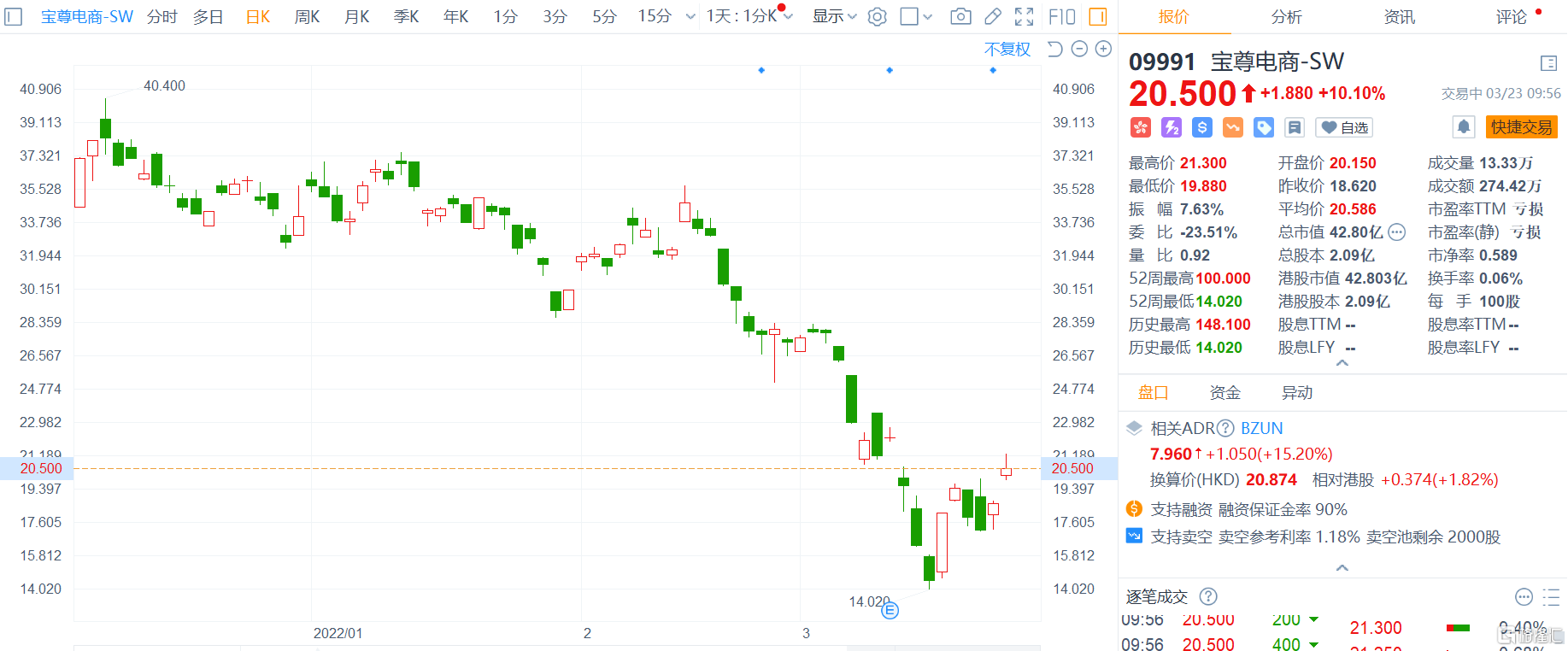
Task: Take a chart screenshot with the camera icon
Action: (960, 16)
